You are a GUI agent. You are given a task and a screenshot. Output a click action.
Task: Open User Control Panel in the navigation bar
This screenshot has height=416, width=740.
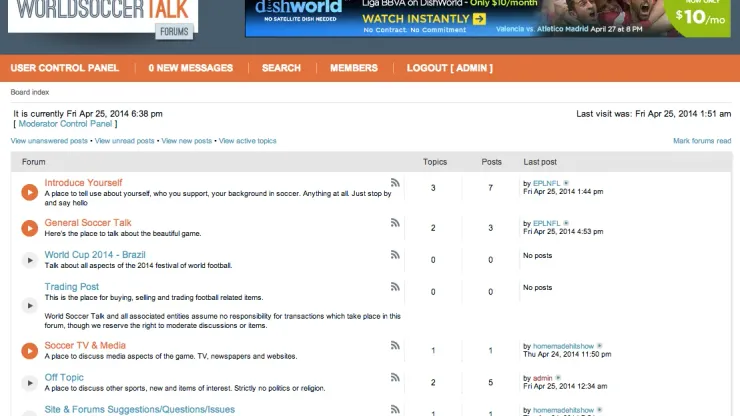point(65,68)
